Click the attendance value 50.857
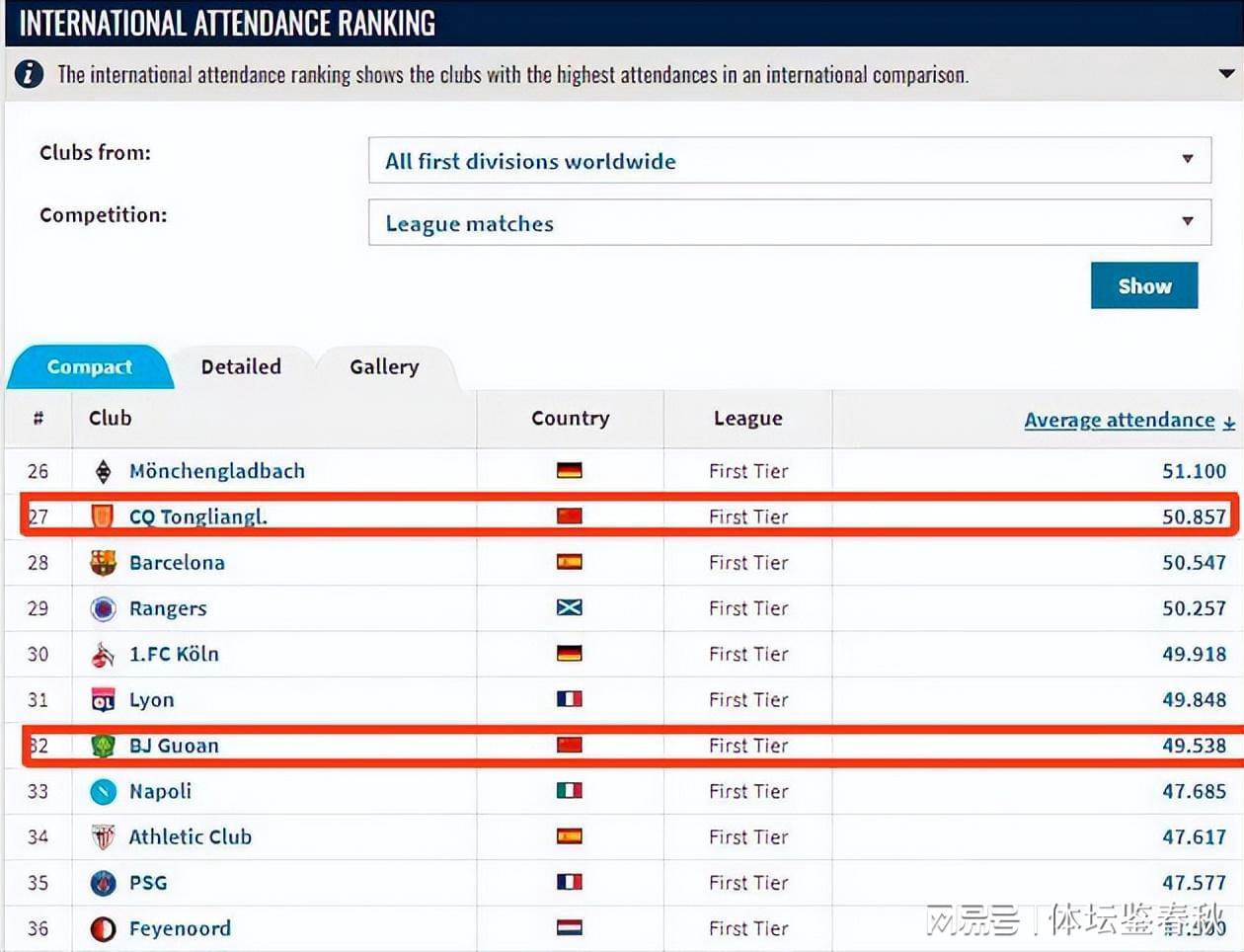This screenshot has height=952, width=1244. pos(1194,516)
